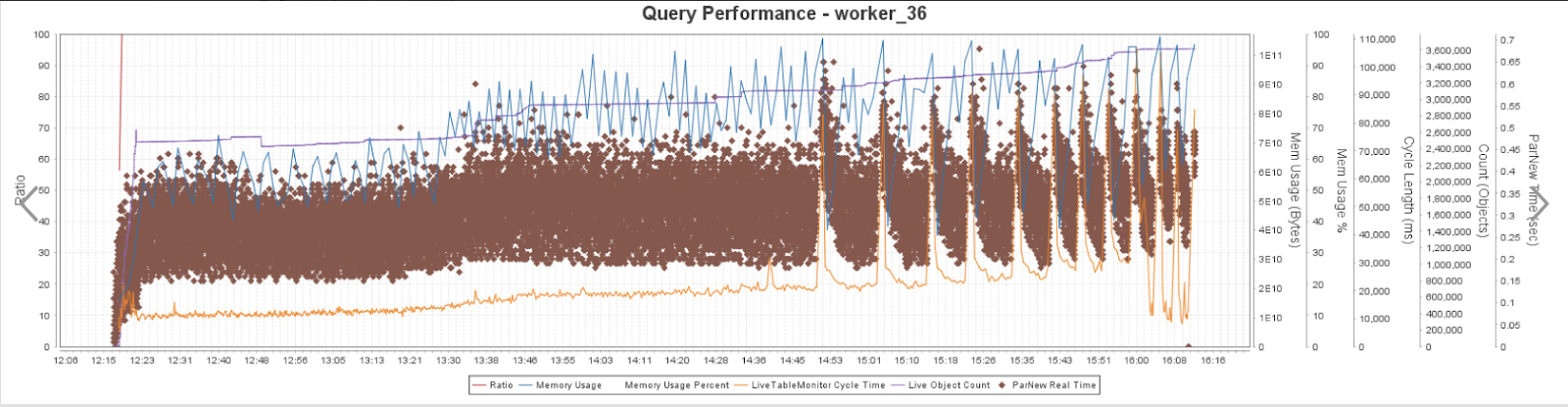The image size is (1568, 407).
Task: Click the orange LiveTableMonitor line swatch
Action: [741, 385]
